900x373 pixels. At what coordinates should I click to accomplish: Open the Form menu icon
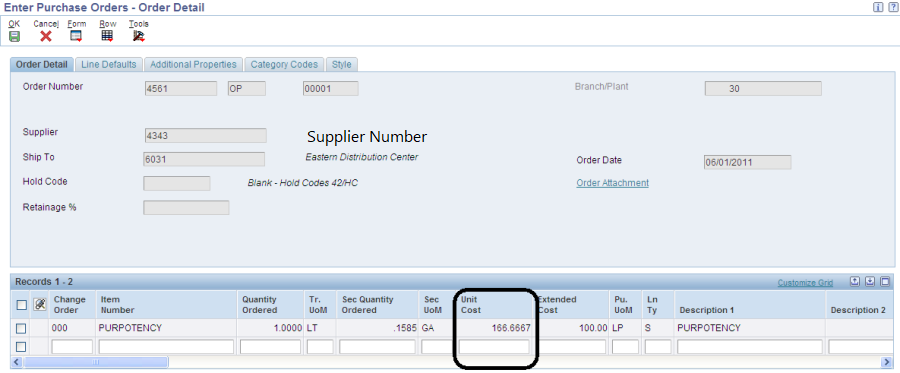(x=76, y=36)
